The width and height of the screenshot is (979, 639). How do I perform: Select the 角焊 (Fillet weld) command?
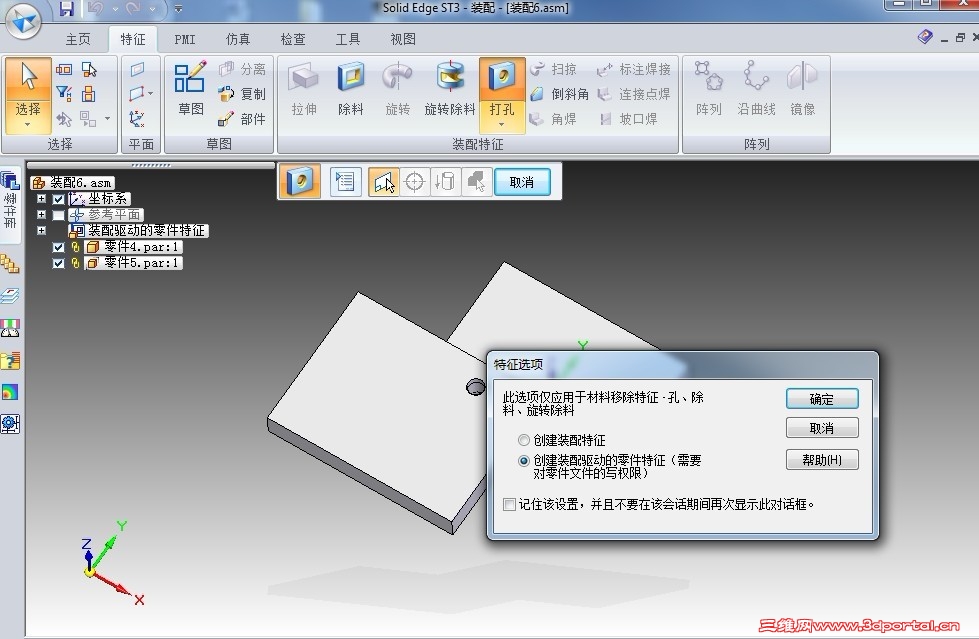point(553,119)
